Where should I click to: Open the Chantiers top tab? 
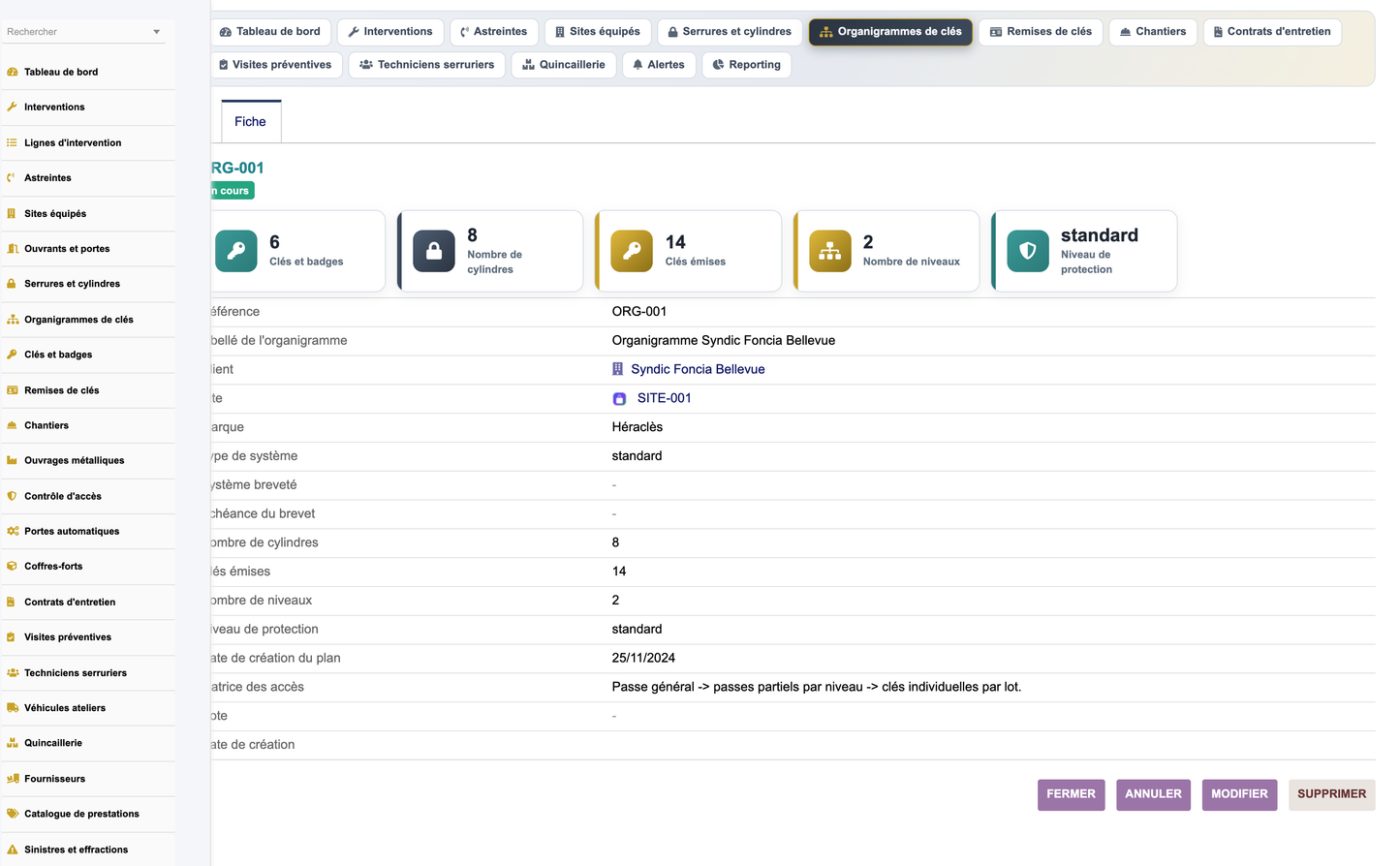pos(1153,32)
